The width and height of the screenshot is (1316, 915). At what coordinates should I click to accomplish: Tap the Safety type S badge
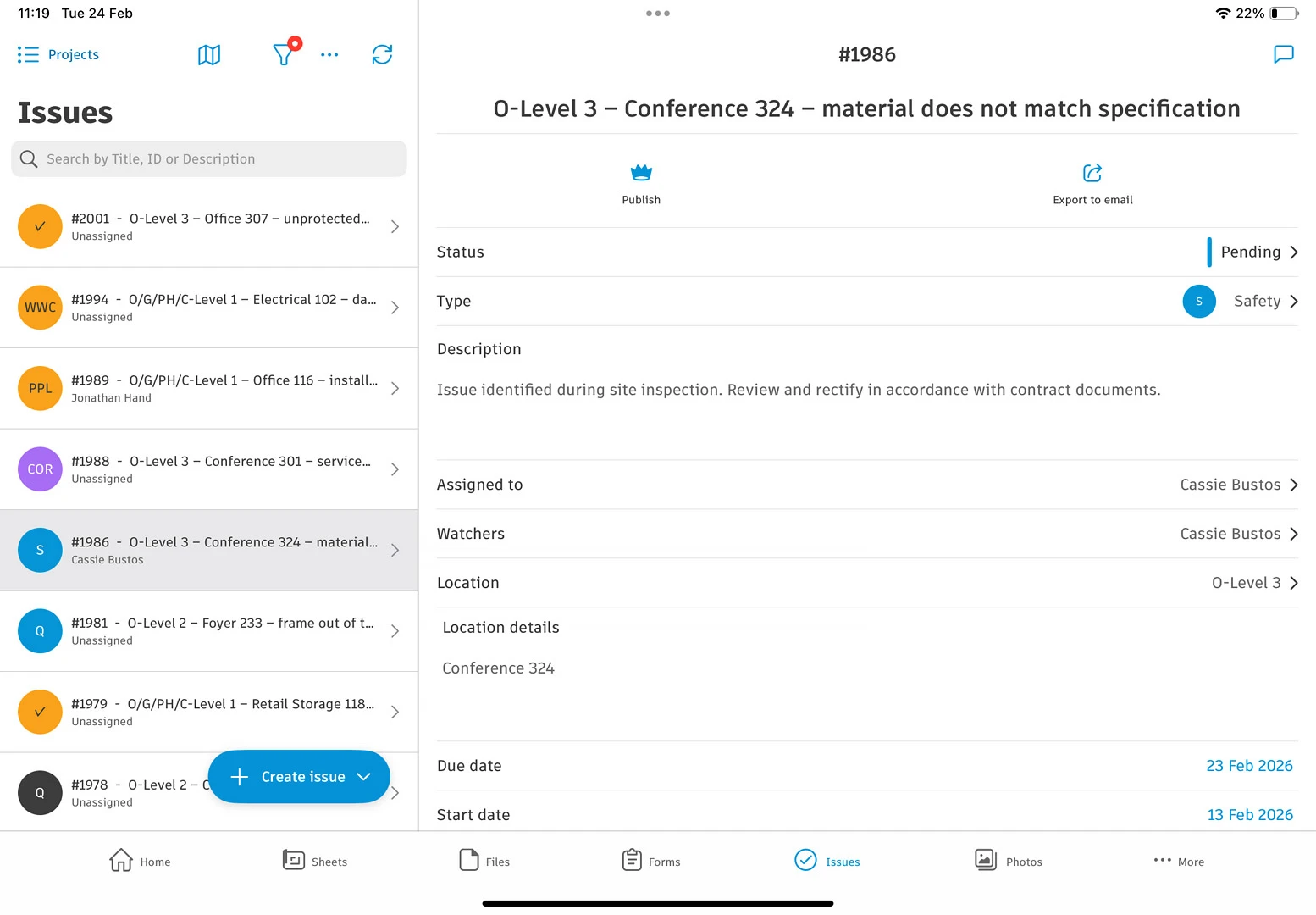(x=1199, y=301)
